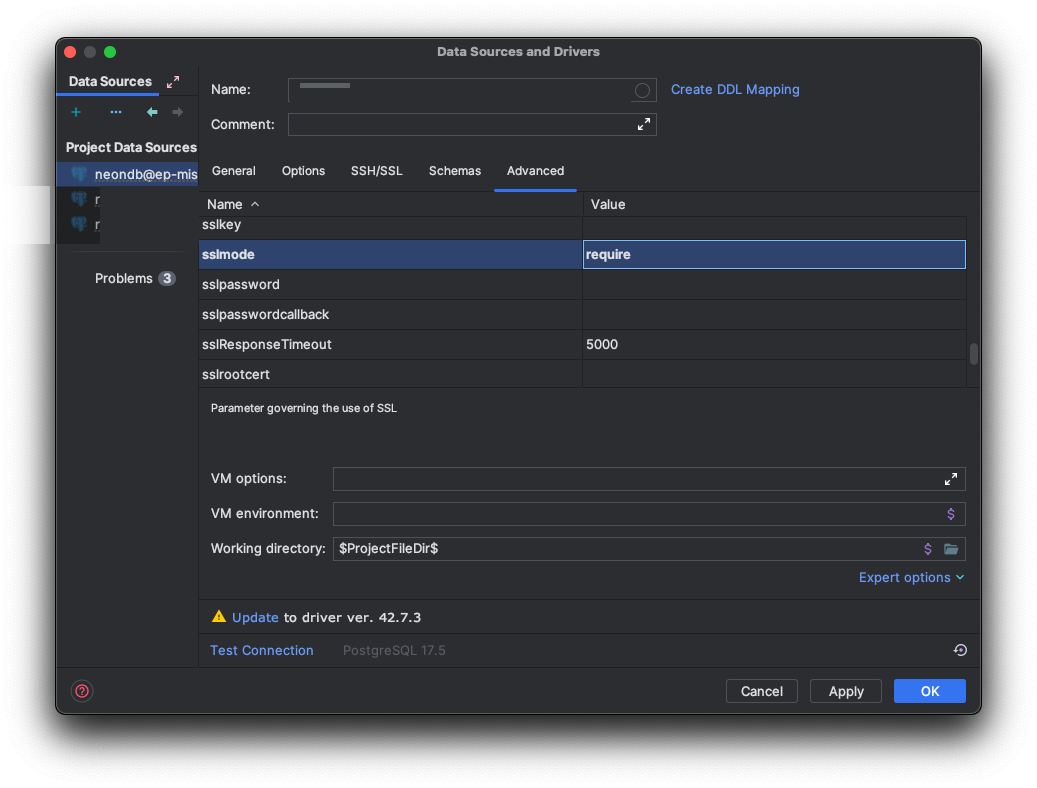Click the properties table scrollbar thumb
The width and height of the screenshot is (1037, 788).
974,353
